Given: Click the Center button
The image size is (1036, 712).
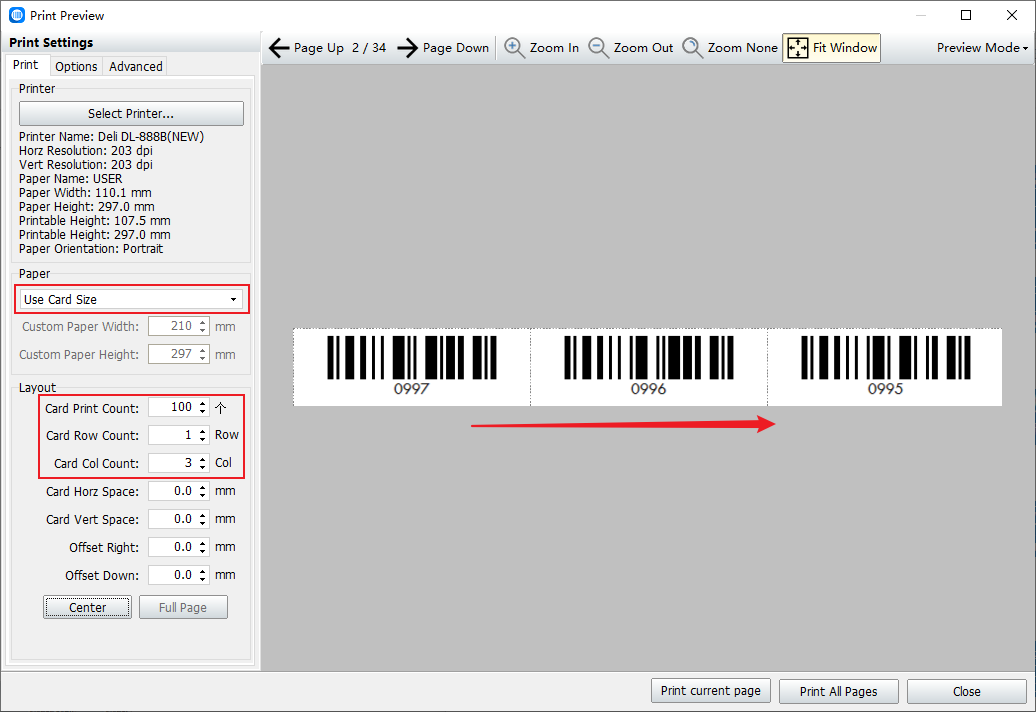Looking at the screenshot, I should point(87,607).
